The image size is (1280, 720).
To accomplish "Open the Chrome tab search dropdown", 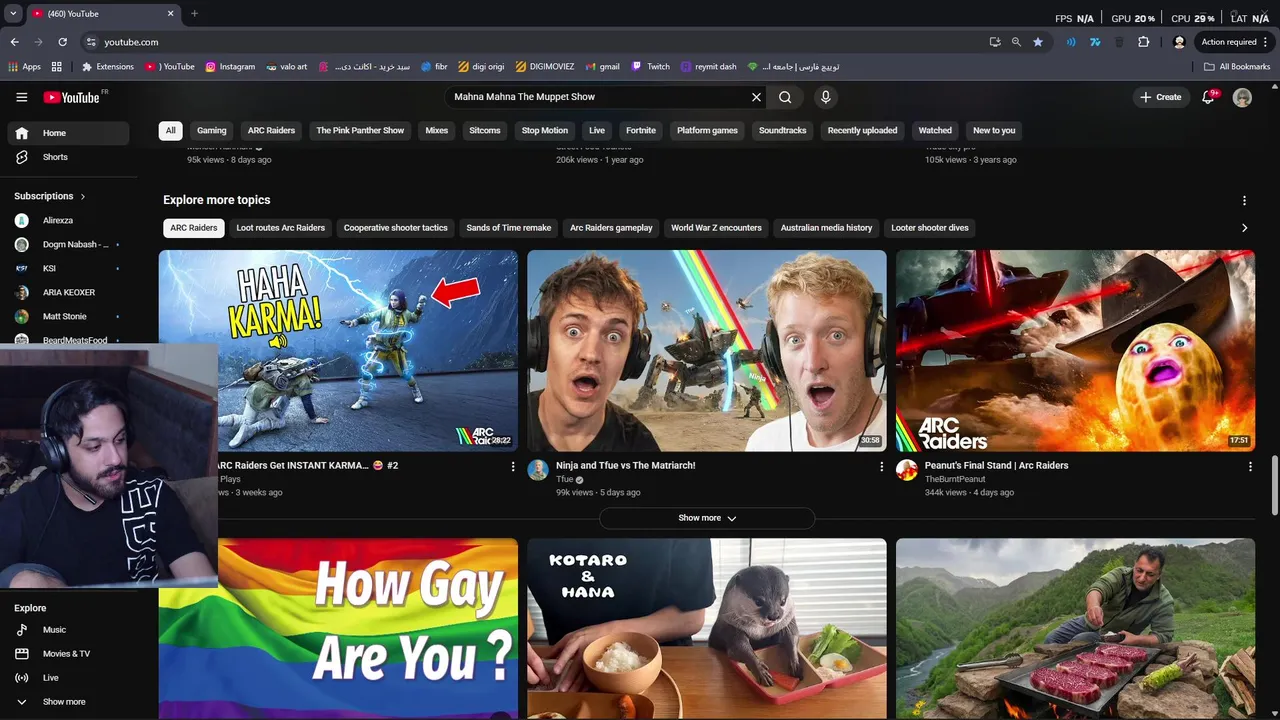I will pos(13,14).
